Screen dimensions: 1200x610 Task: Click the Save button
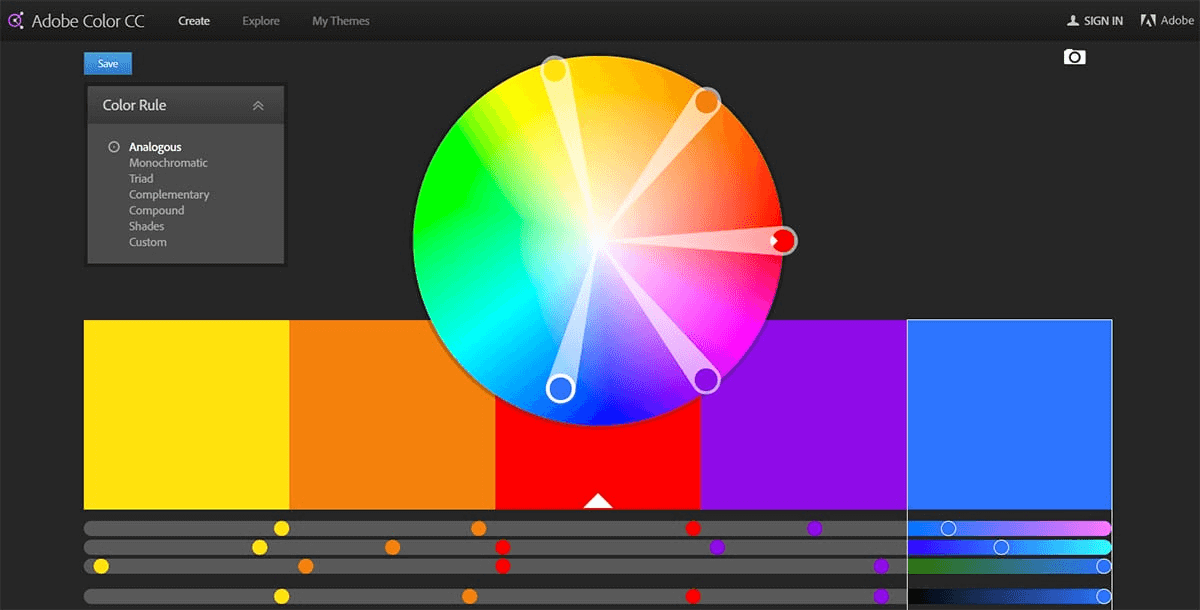point(107,63)
